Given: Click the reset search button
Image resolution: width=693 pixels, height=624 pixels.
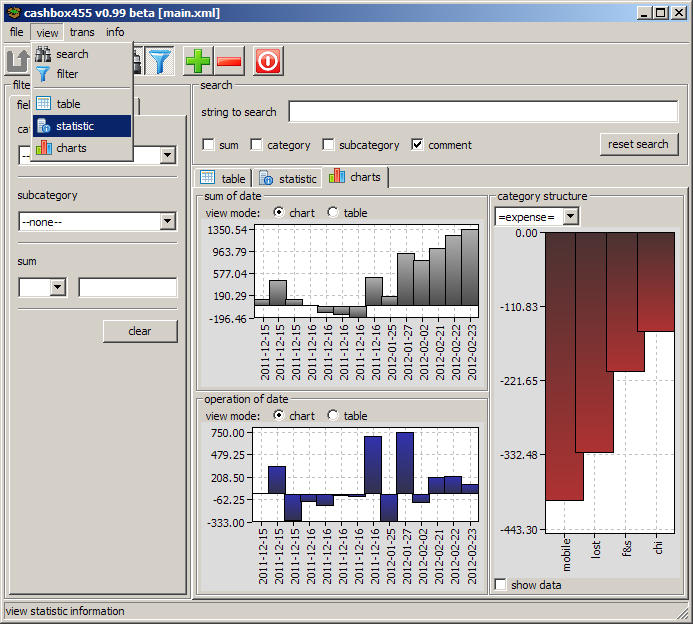Looking at the screenshot, I should pos(638,144).
